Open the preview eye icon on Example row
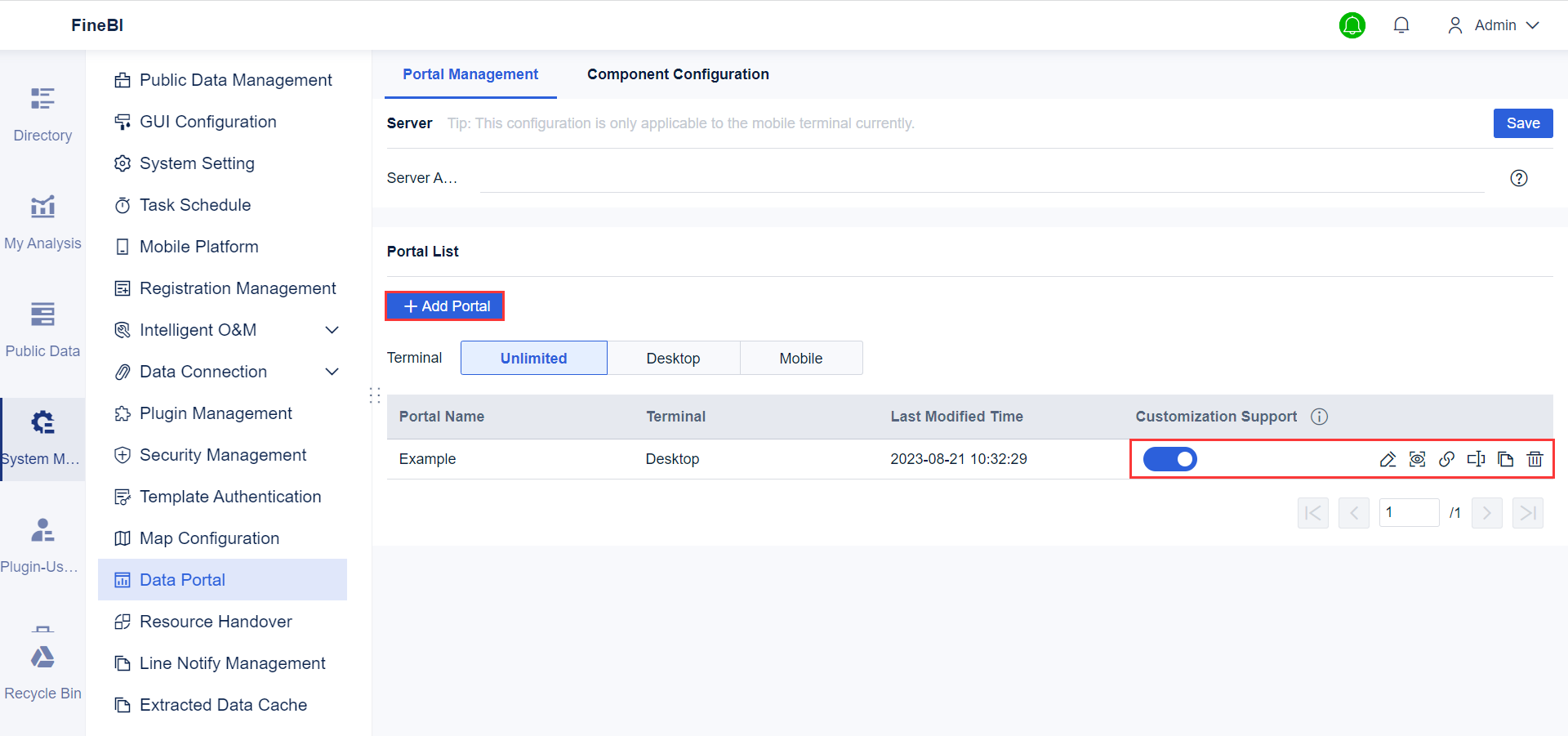 point(1418,459)
